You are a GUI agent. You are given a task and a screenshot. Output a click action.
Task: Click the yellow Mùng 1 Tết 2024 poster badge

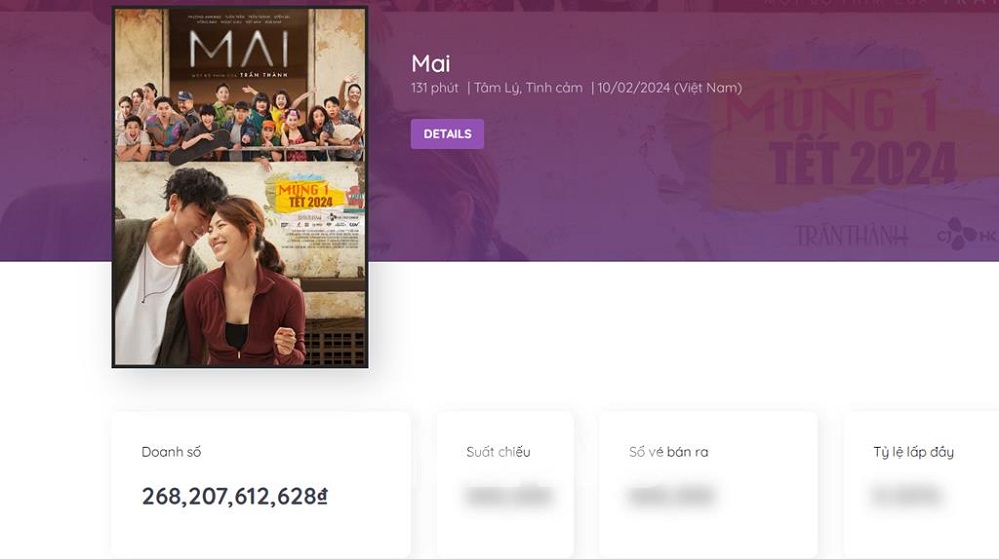[x=306, y=193]
